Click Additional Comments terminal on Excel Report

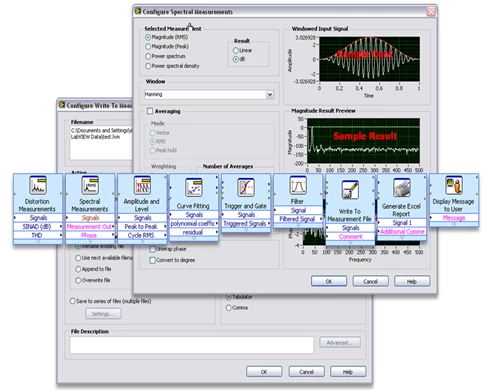click(402, 232)
